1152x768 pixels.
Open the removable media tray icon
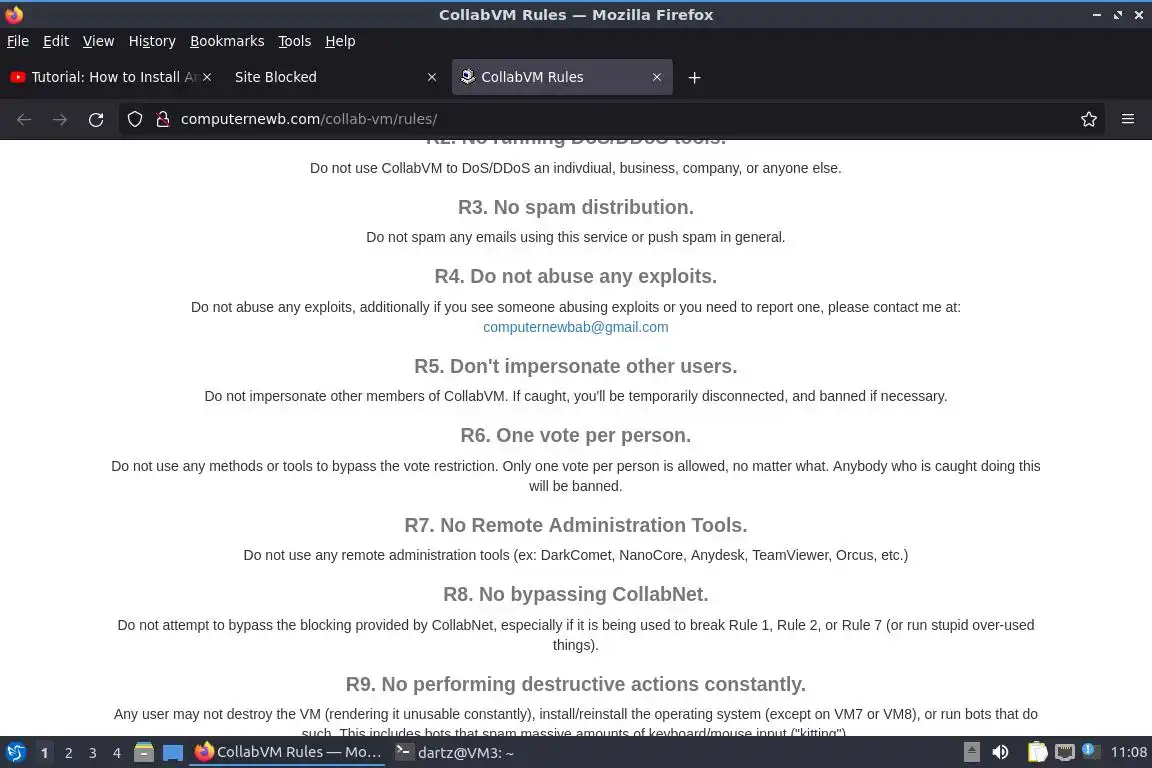971,752
